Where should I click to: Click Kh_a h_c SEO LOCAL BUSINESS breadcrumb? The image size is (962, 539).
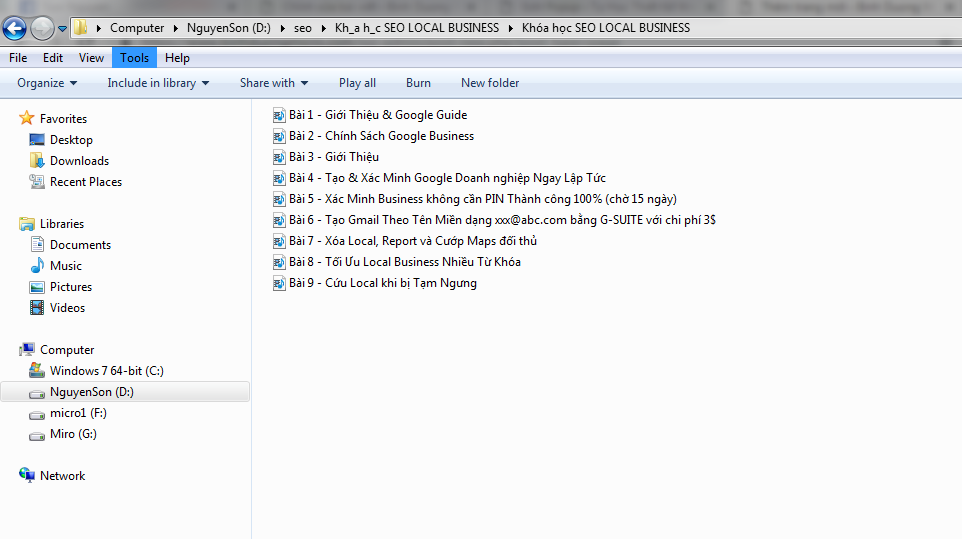pyautogui.click(x=417, y=28)
